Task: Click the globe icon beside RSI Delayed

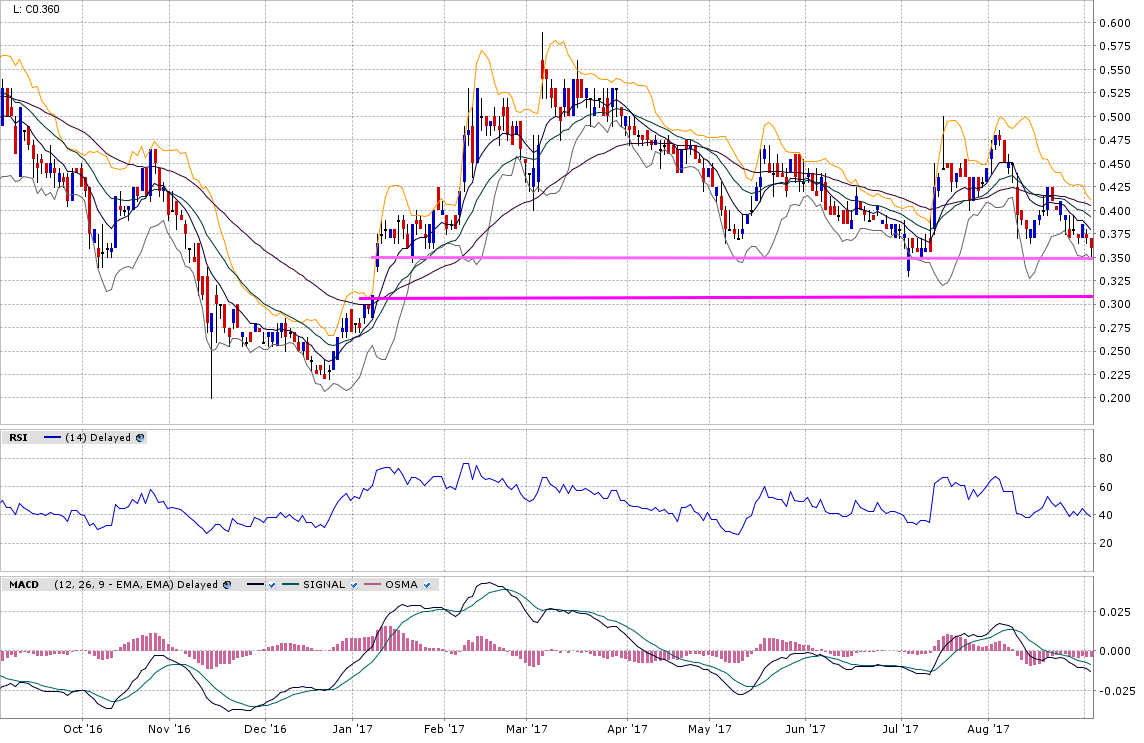Action: (140, 438)
